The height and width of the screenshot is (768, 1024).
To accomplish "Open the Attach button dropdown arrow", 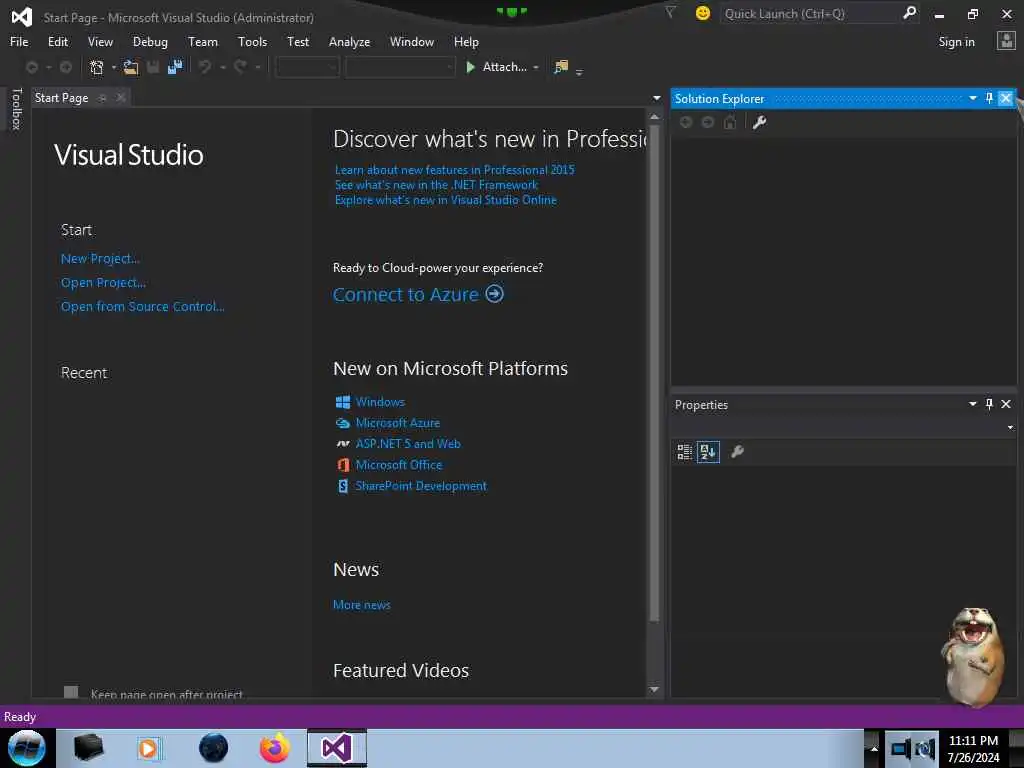I will coord(536,67).
